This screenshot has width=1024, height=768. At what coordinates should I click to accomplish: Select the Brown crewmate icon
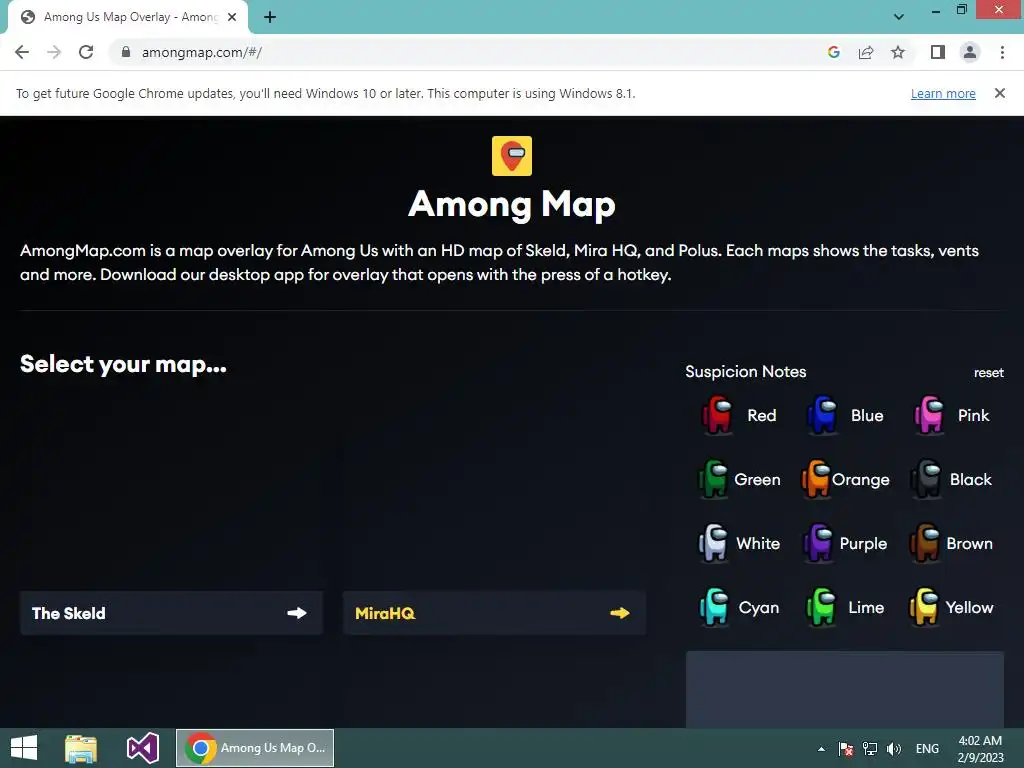925,543
